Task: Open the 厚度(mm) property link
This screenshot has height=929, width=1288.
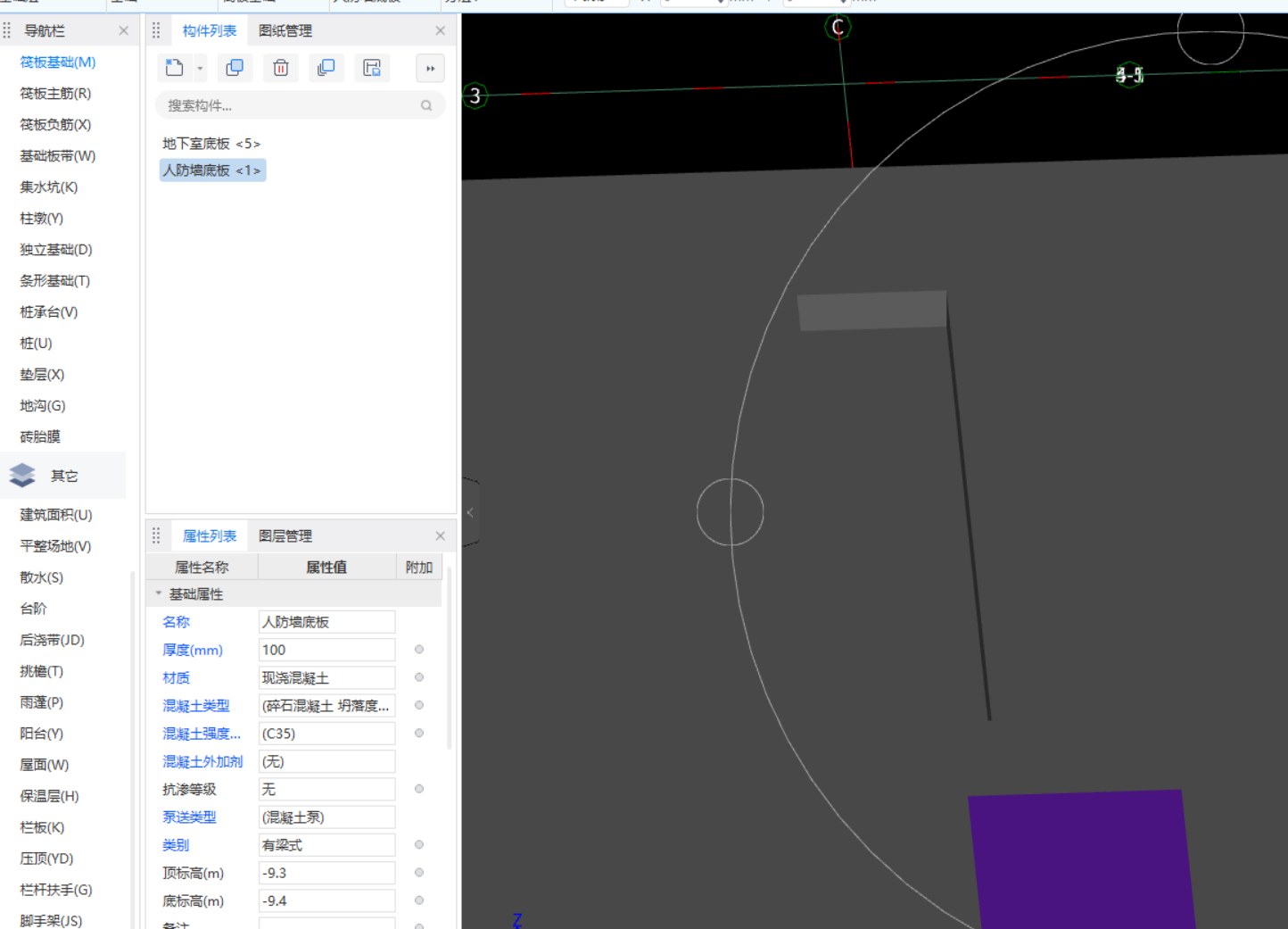Action: click(193, 650)
